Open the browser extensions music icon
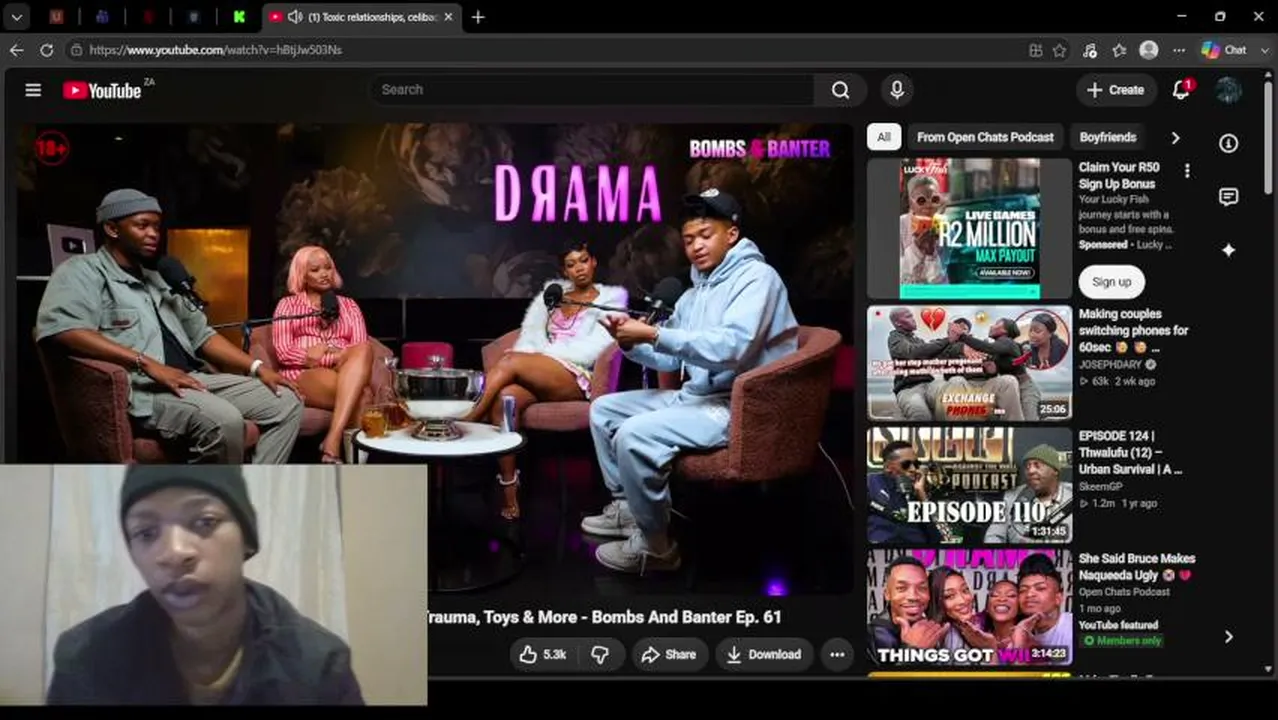 coord(1090,49)
